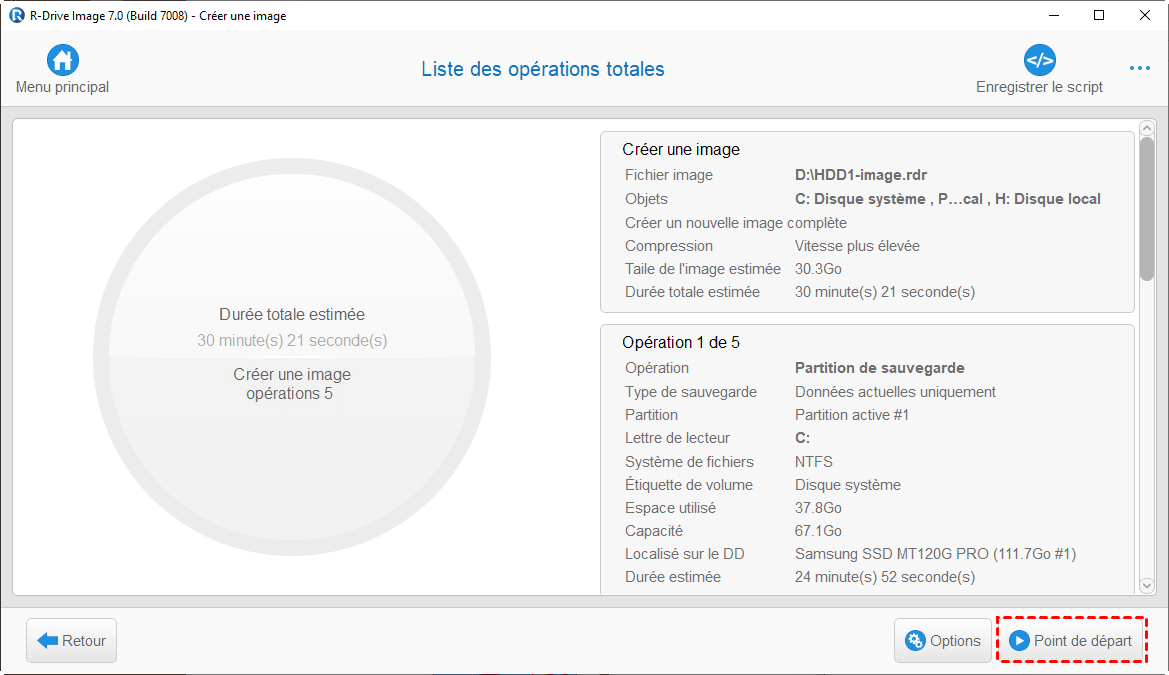1169x675 pixels.
Task: Click the Disque système volume label value
Action: 847,485
